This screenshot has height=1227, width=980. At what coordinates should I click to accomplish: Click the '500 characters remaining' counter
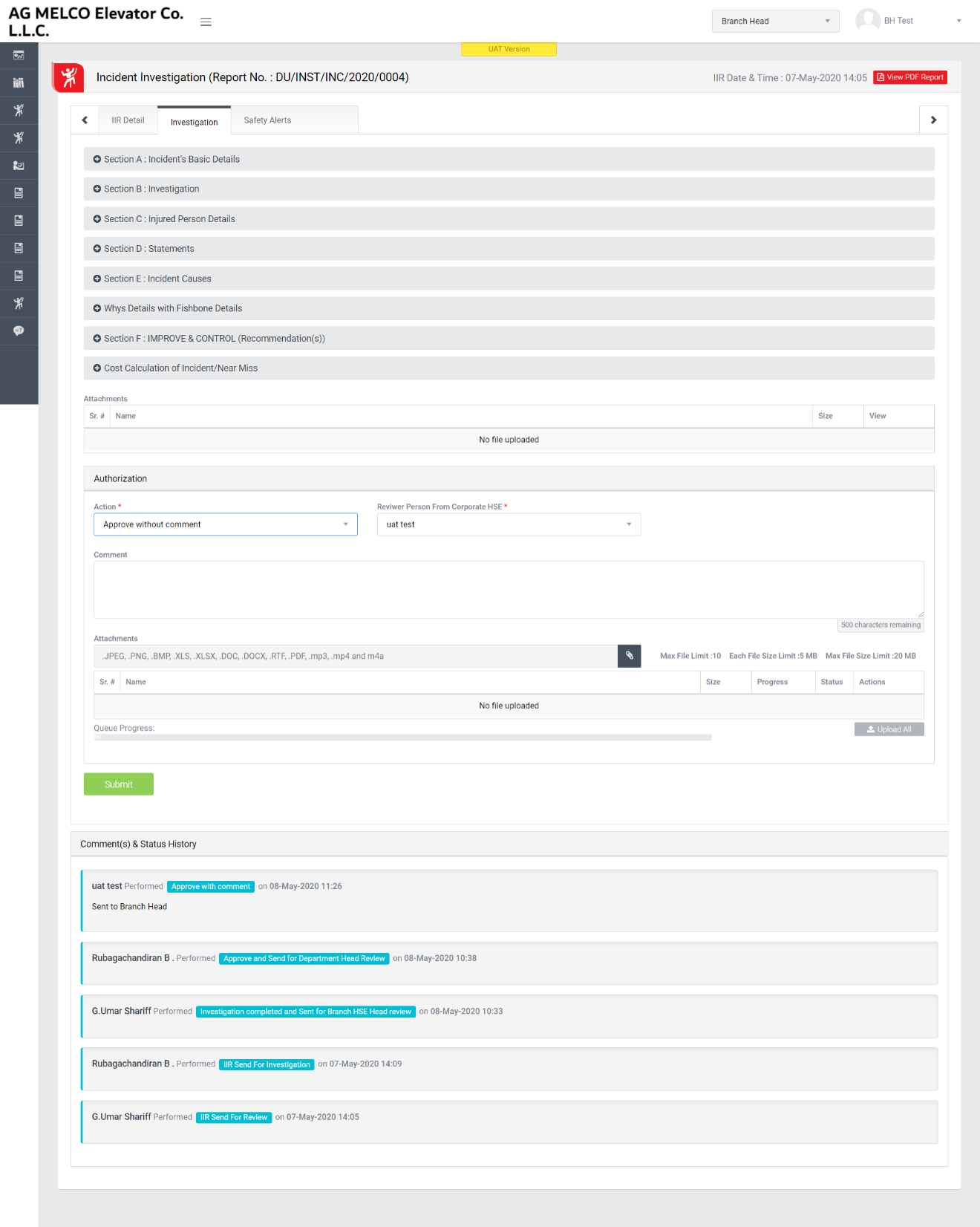pos(881,625)
